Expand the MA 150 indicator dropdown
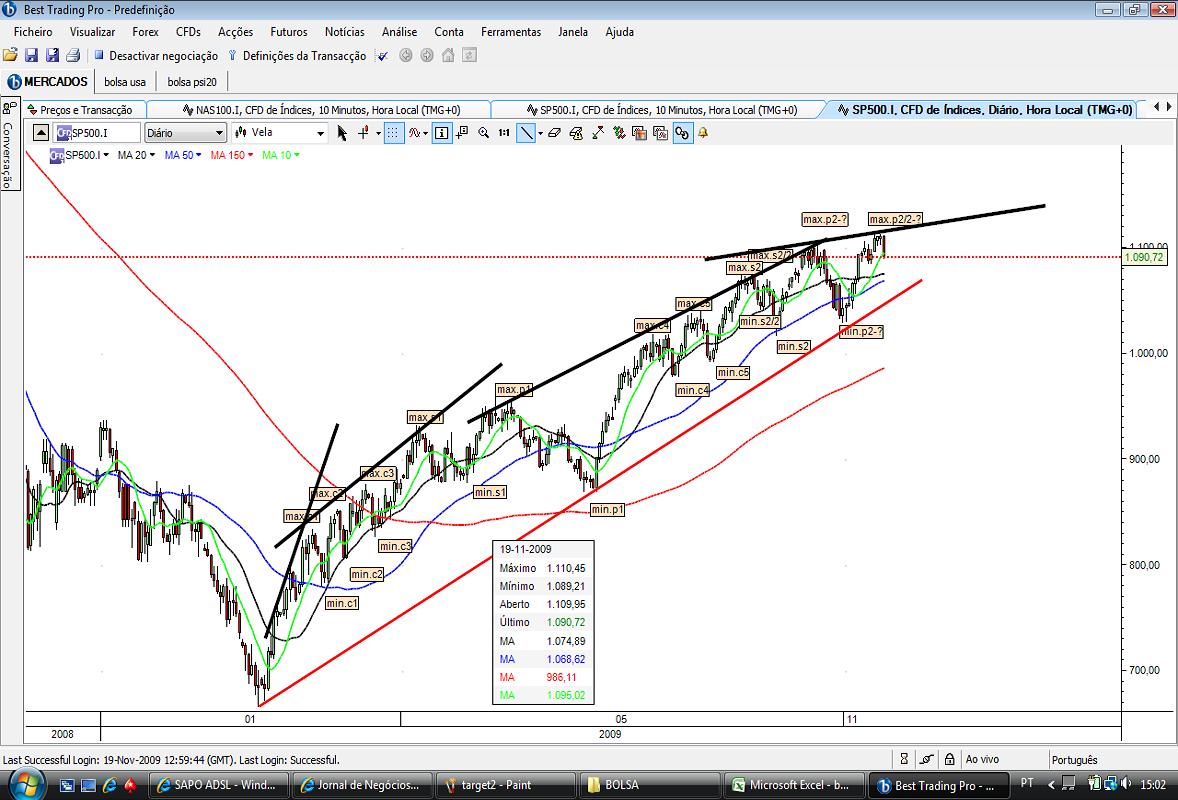The height and width of the screenshot is (800, 1178). [250, 155]
